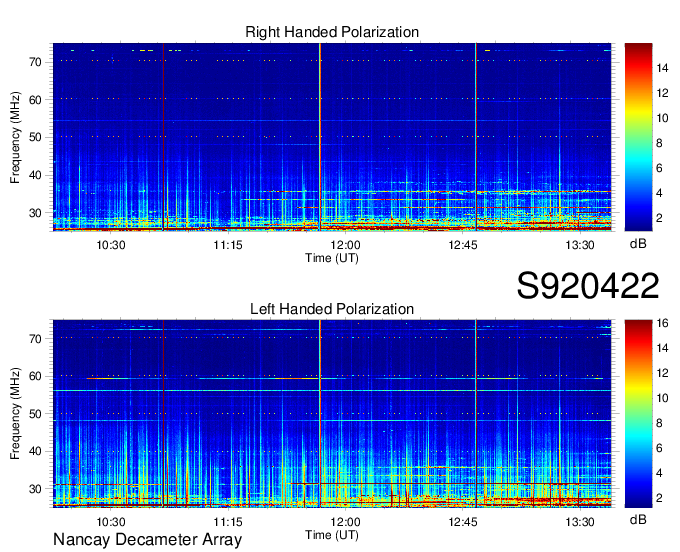Click the top plot's "Frequency (MHz)" axis label
The height and width of the screenshot is (552, 680).
click(x=15, y=137)
